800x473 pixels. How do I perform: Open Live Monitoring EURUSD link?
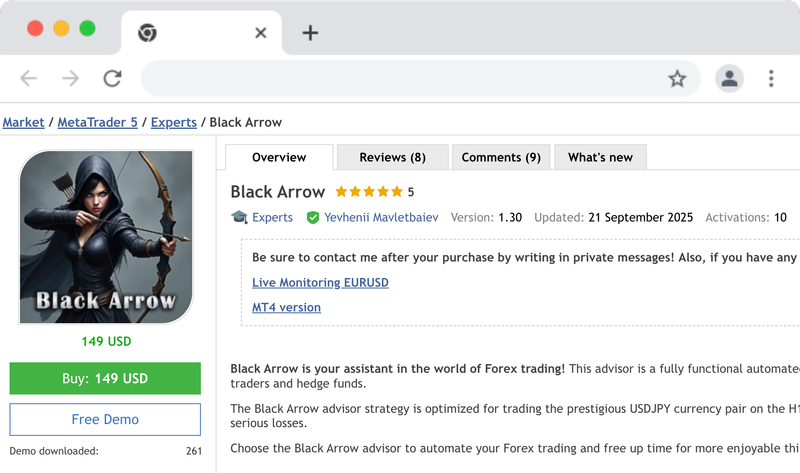[320, 283]
